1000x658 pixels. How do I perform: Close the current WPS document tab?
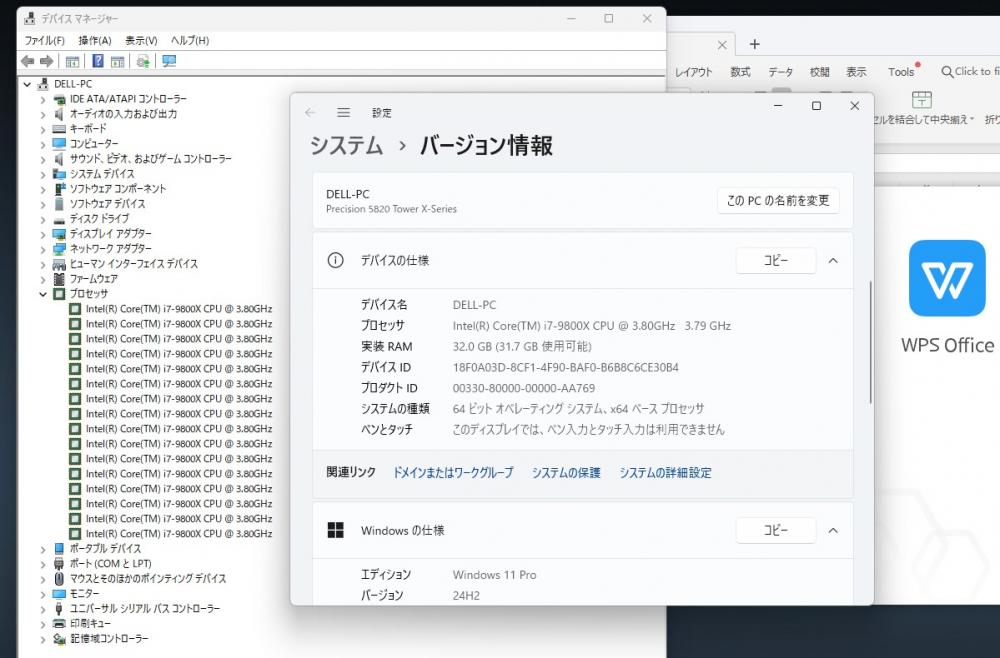[722, 45]
